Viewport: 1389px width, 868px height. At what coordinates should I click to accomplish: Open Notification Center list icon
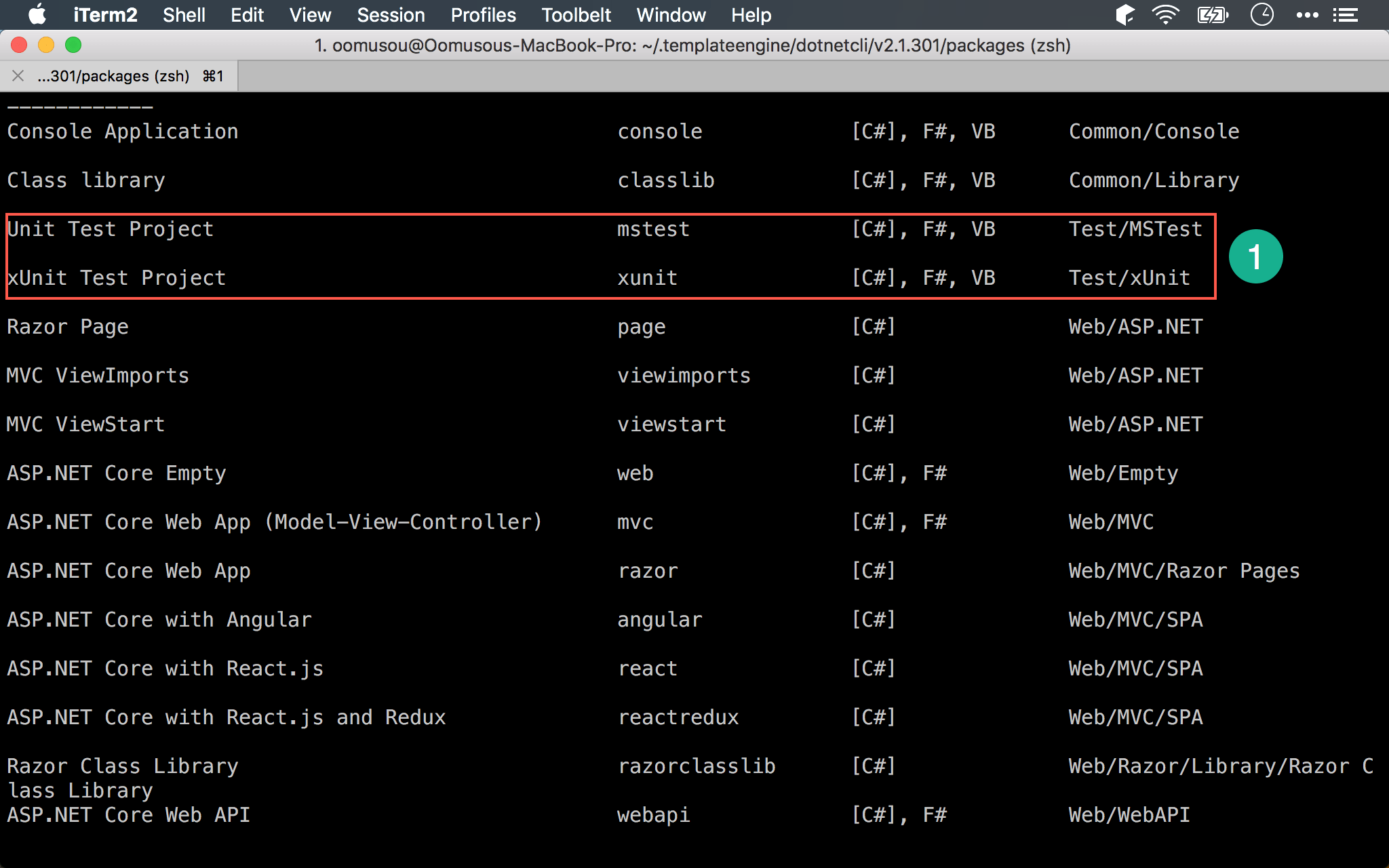(x=1346, y=15)
